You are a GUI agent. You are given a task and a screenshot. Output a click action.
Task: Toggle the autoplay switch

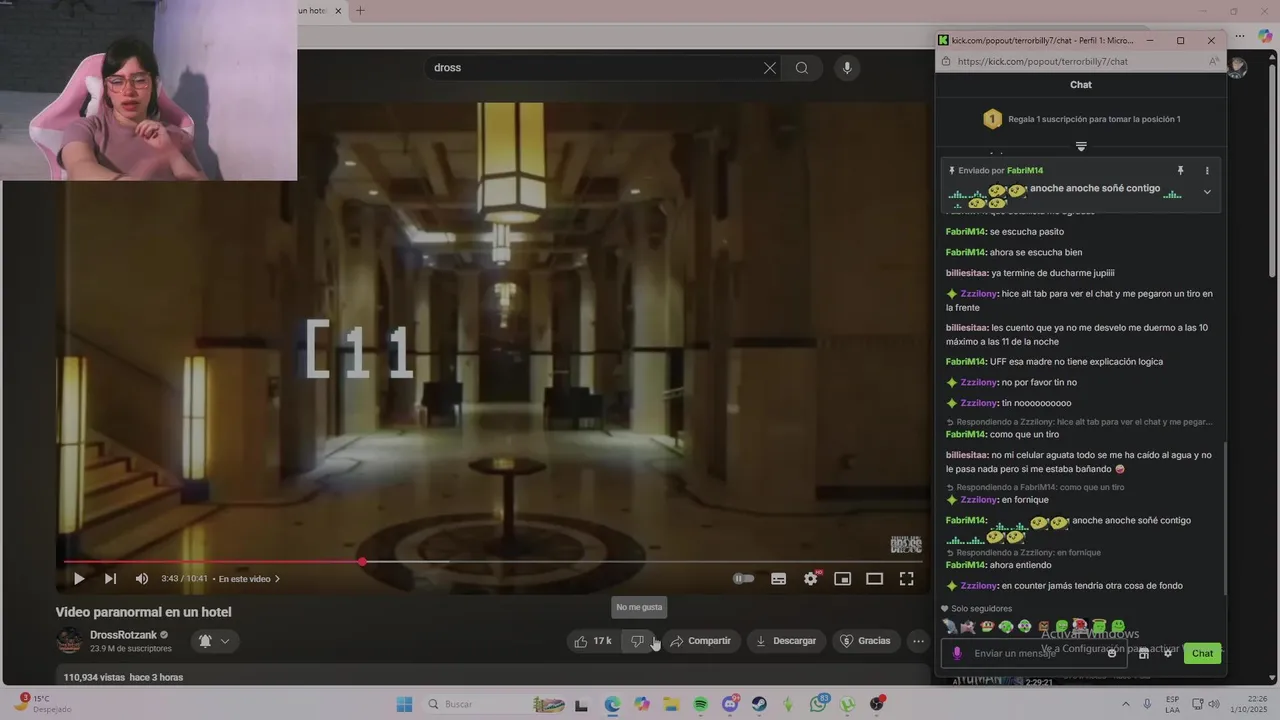coord(743,578)
